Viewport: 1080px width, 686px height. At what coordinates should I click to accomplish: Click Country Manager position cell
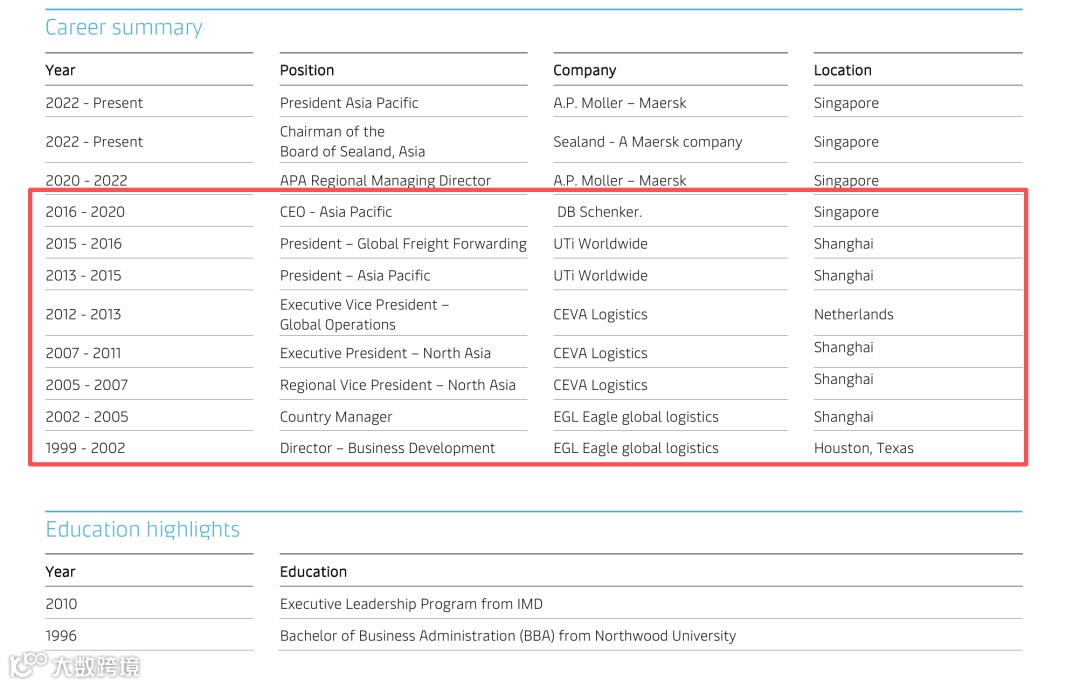pyautogui.click(x=335, y=417)
